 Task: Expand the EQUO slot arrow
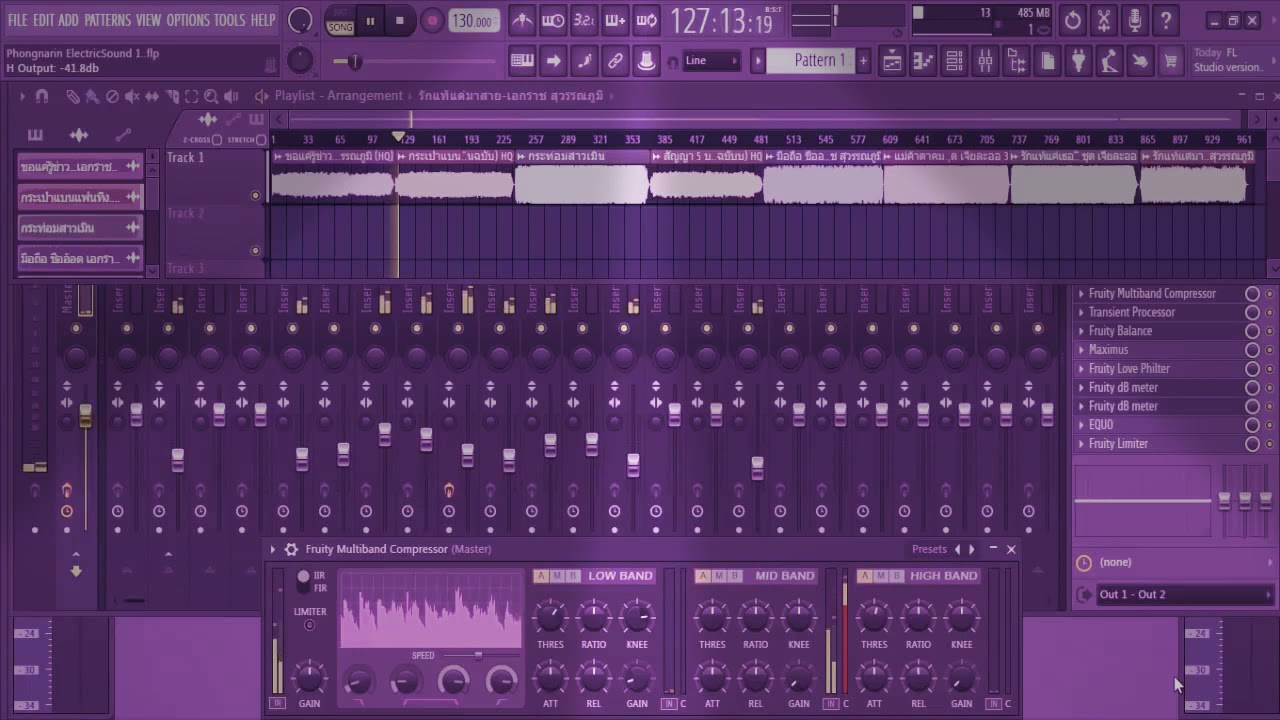pos(1081,425)
